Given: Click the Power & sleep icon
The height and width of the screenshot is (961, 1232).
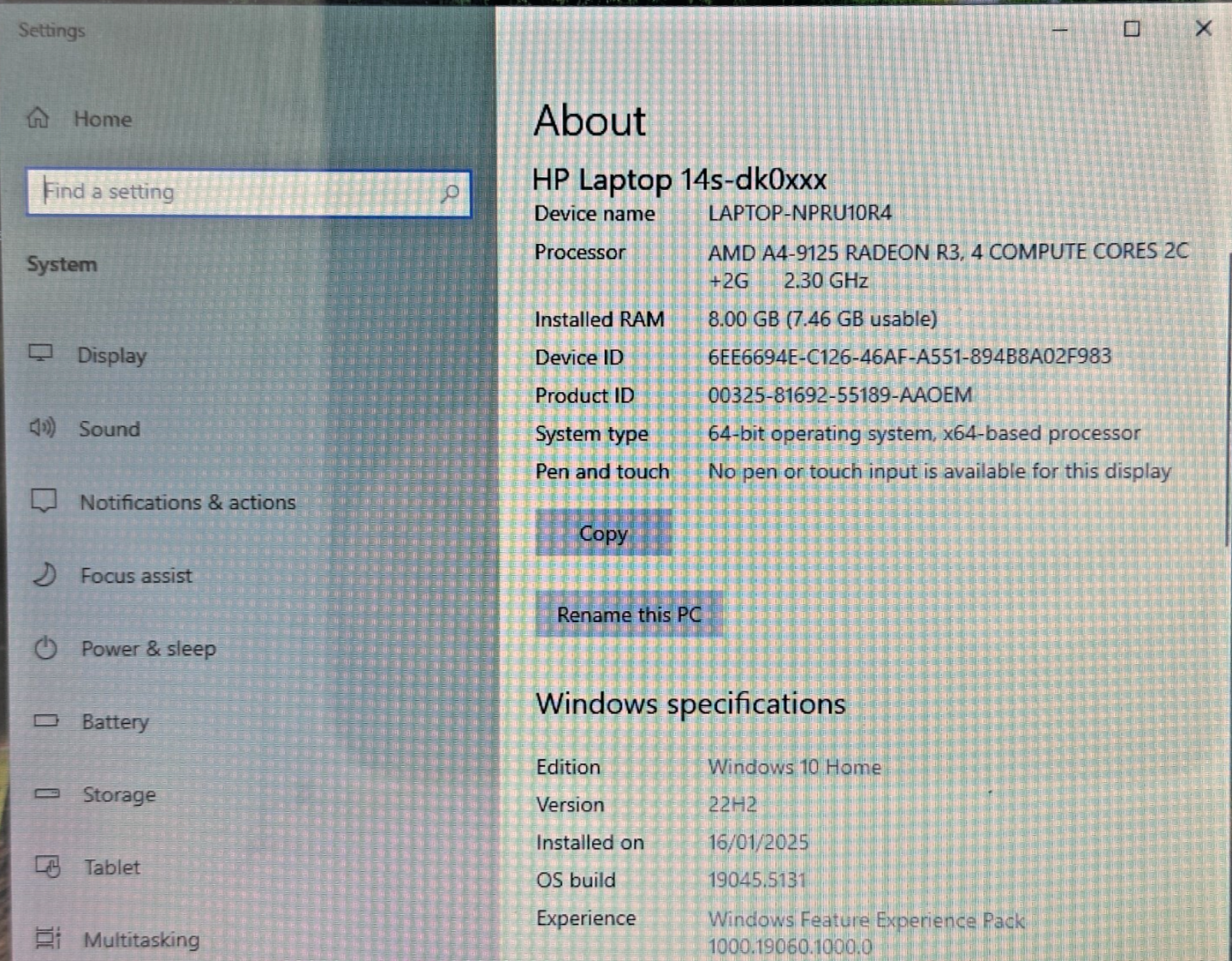Looking at the screenshot, I should (x=45, y=648).
